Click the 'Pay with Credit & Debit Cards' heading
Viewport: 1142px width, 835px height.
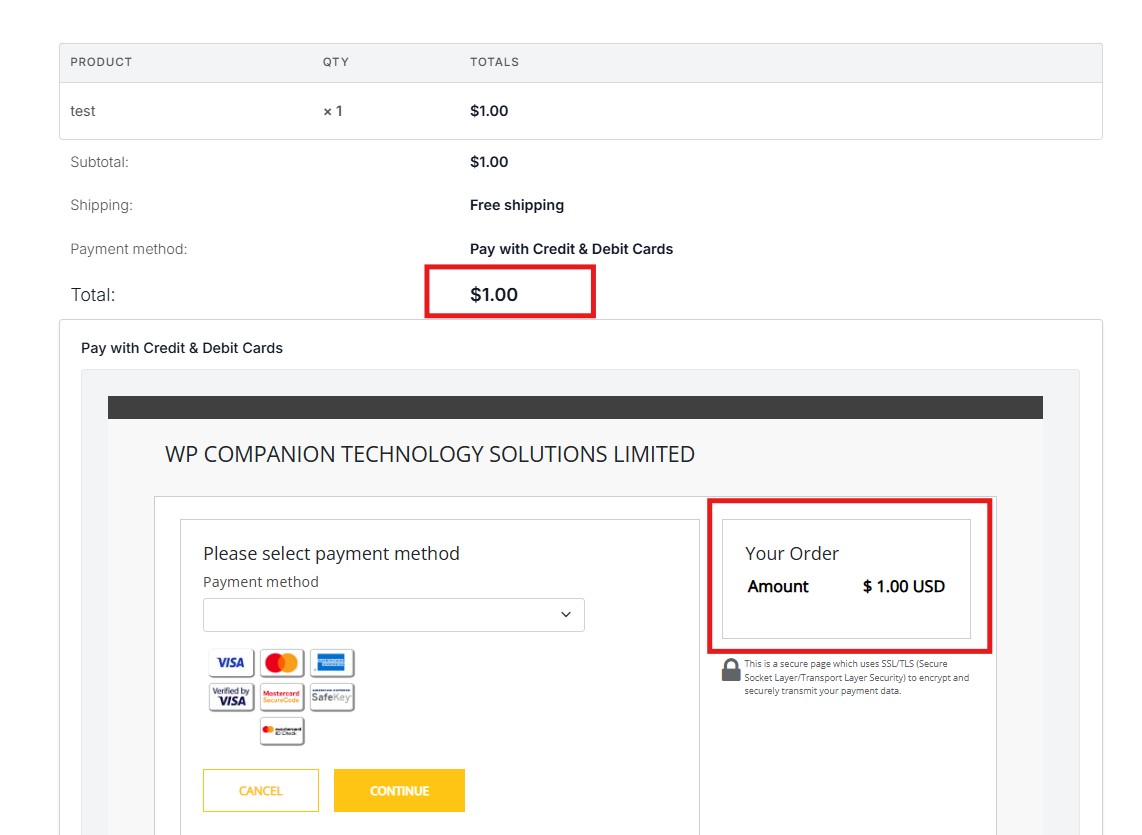182,348
